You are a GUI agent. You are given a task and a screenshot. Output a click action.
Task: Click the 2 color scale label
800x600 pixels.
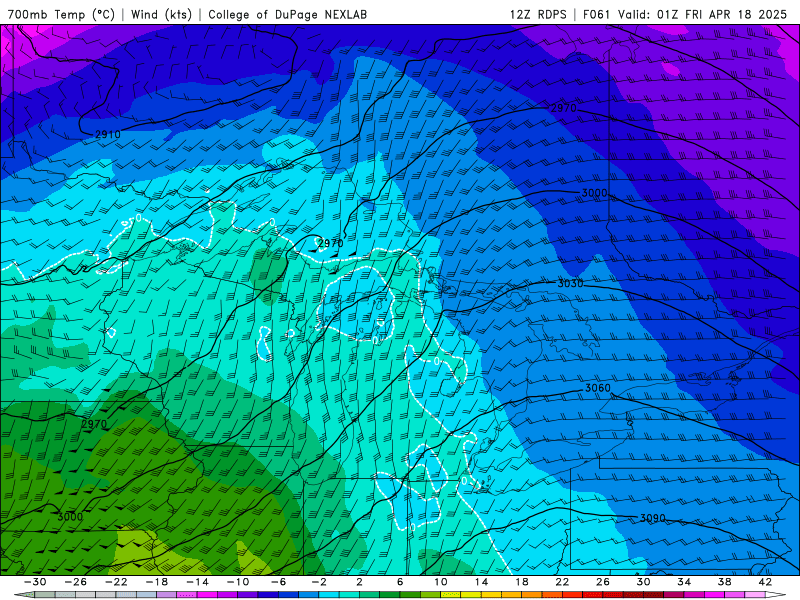[x=360, y=582]
